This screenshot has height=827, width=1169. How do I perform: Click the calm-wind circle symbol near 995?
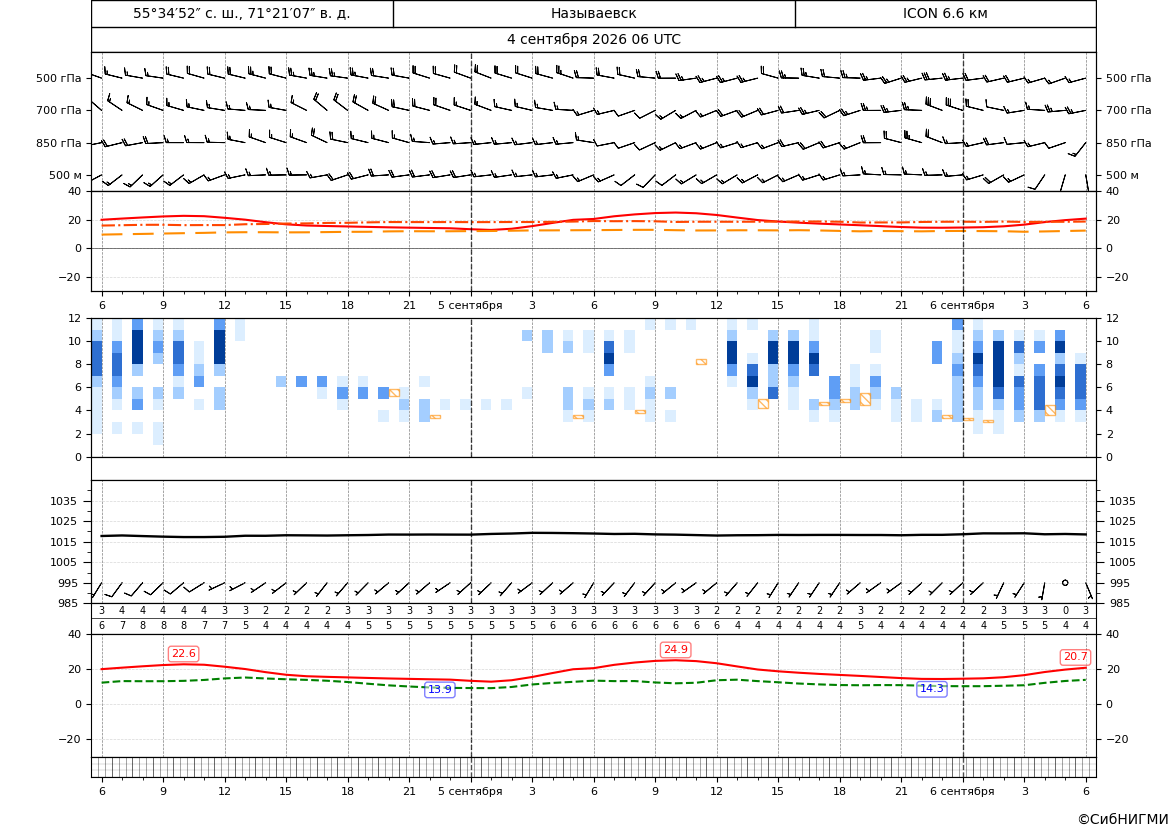(x=1065, y=582)
